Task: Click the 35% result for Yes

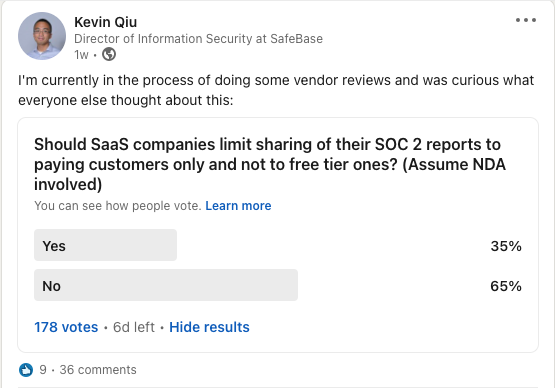Action: point(506,246)
